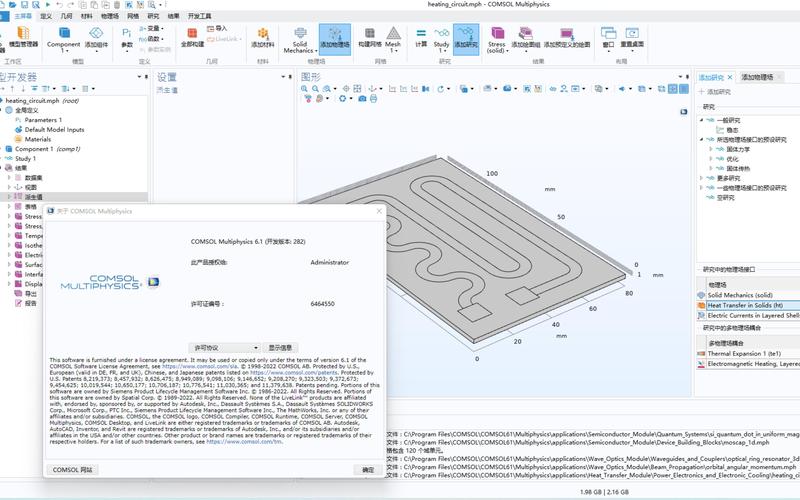Open the 函数 functions dropdown

pos(152,39)
